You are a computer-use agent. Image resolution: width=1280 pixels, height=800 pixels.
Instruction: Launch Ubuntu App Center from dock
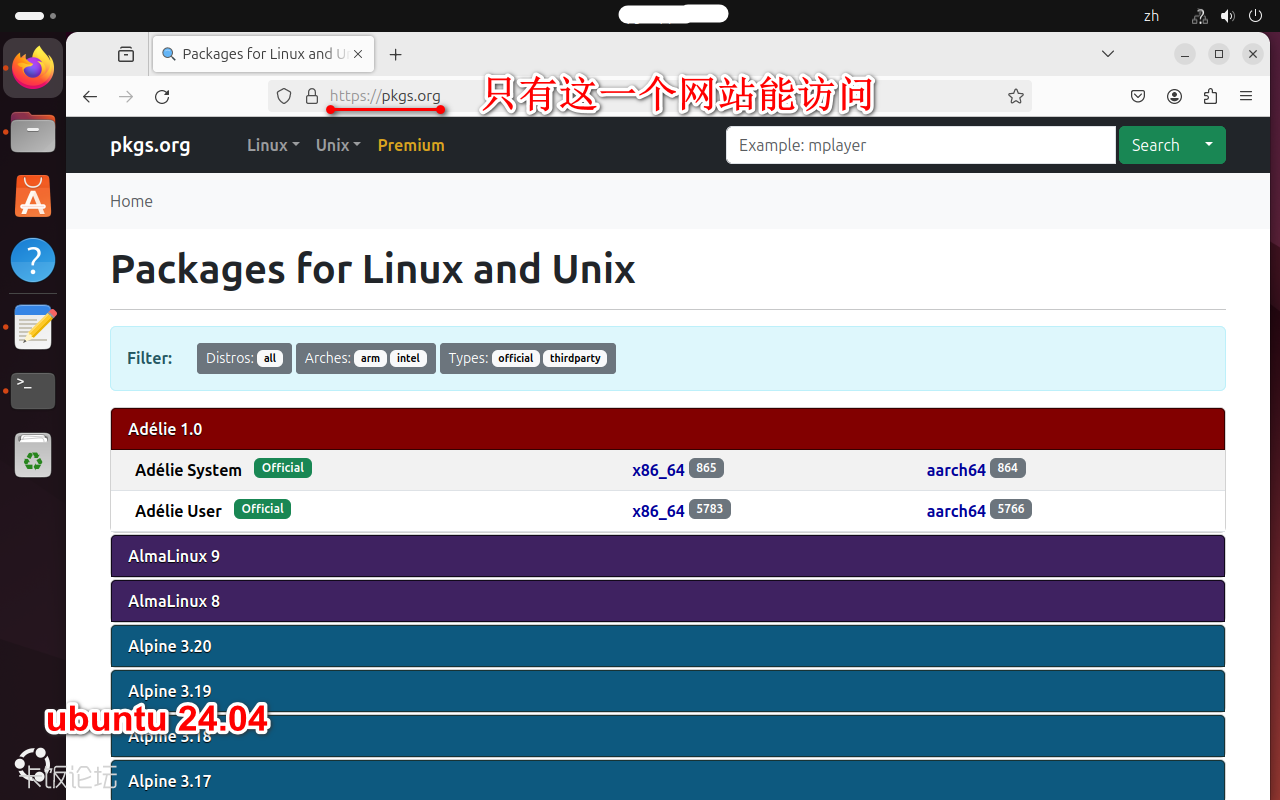click(x=33, y=196)
